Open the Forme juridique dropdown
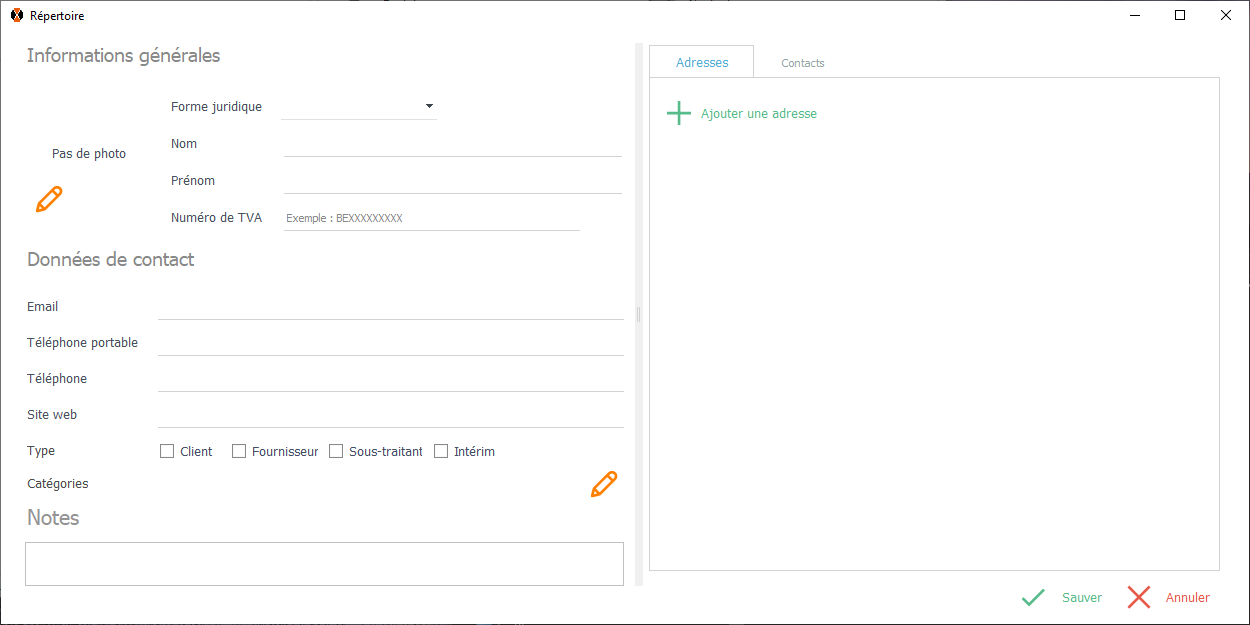Image resolution: width=1250 pixels, height=625 pixels. click(x=359, y=107)
